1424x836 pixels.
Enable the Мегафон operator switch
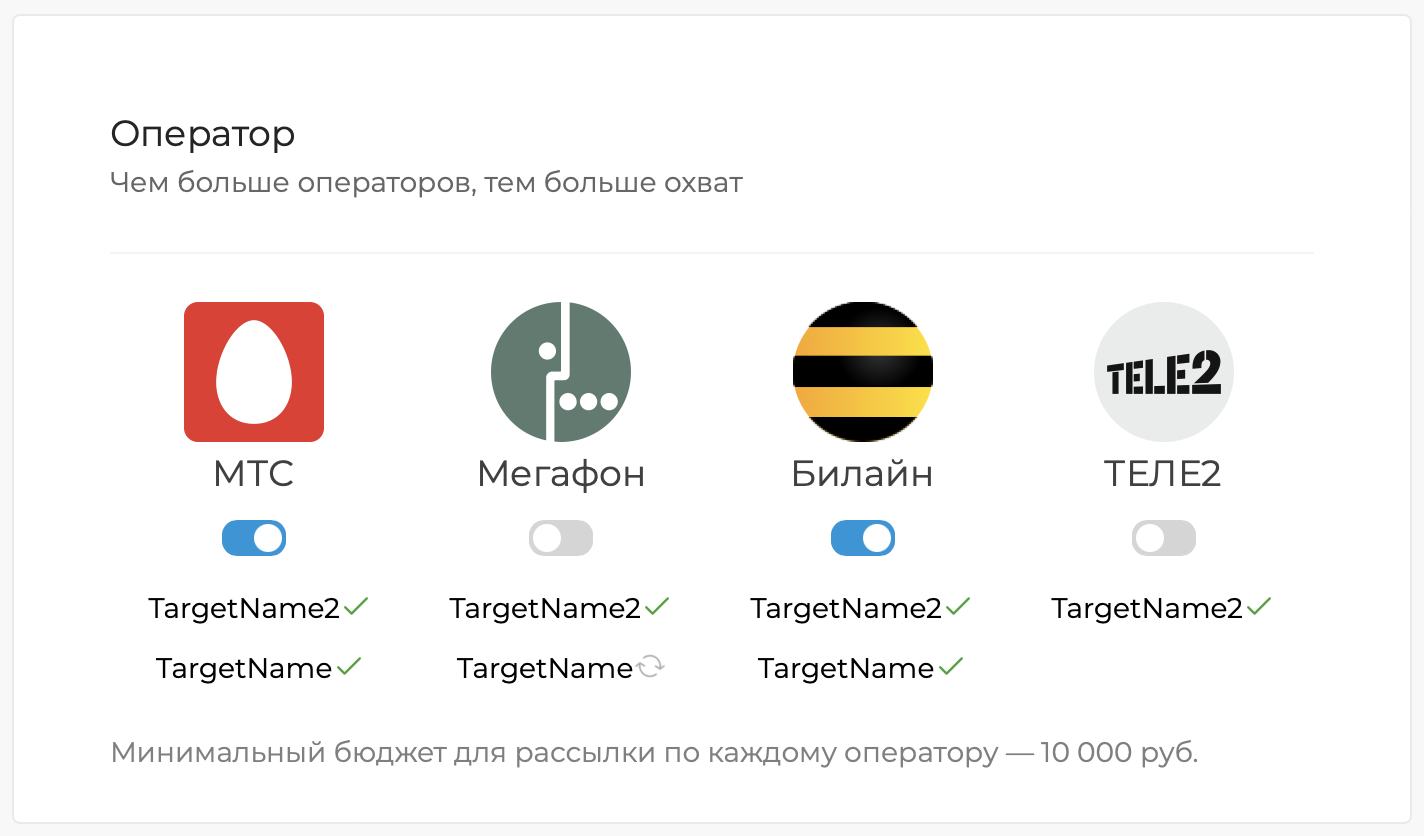pyautogui.click(x=560, y=538)
